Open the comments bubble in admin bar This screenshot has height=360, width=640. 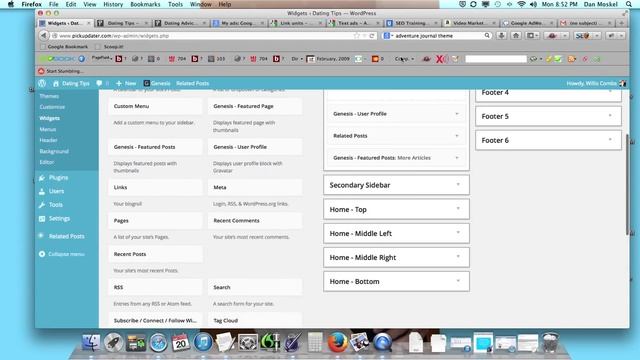point(99,83)
